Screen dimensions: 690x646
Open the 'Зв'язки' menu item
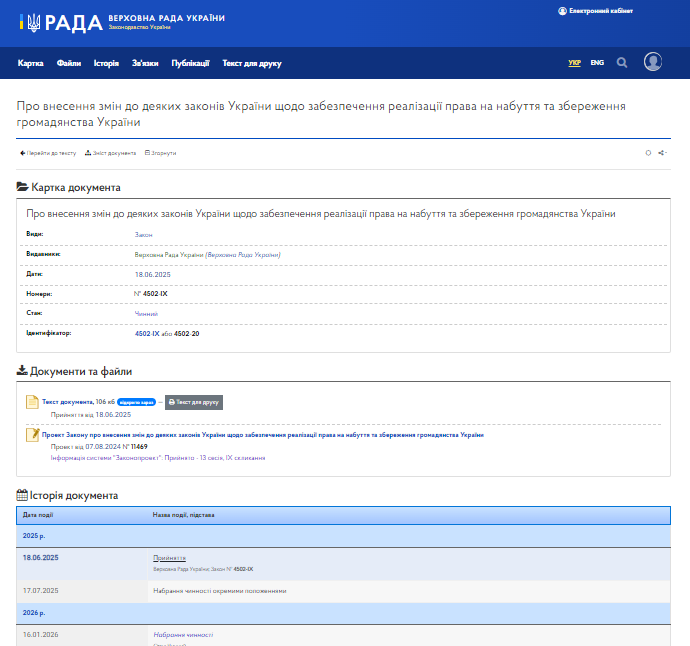pos(145,63)
